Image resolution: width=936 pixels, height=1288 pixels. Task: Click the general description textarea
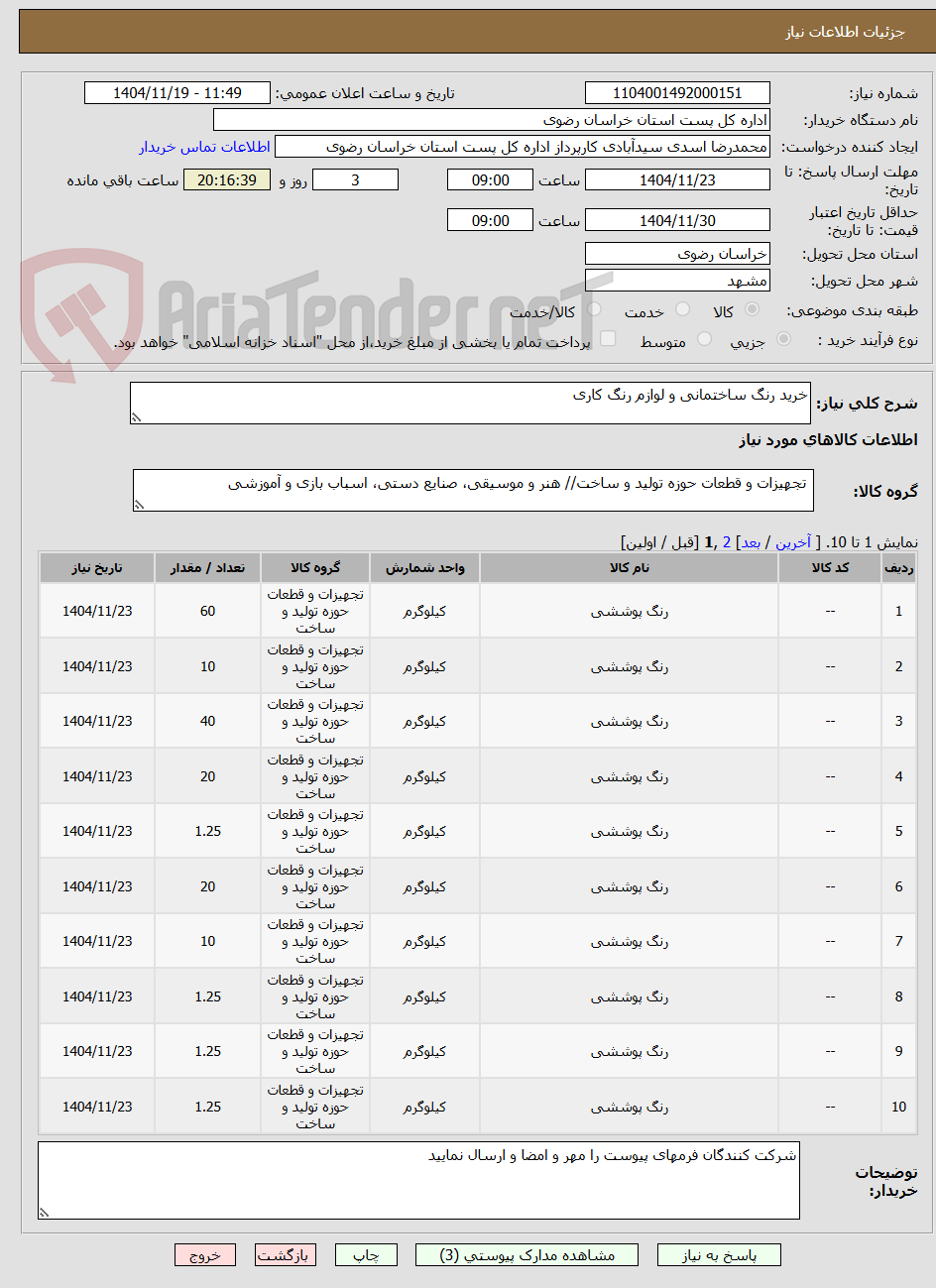[470, 404]
